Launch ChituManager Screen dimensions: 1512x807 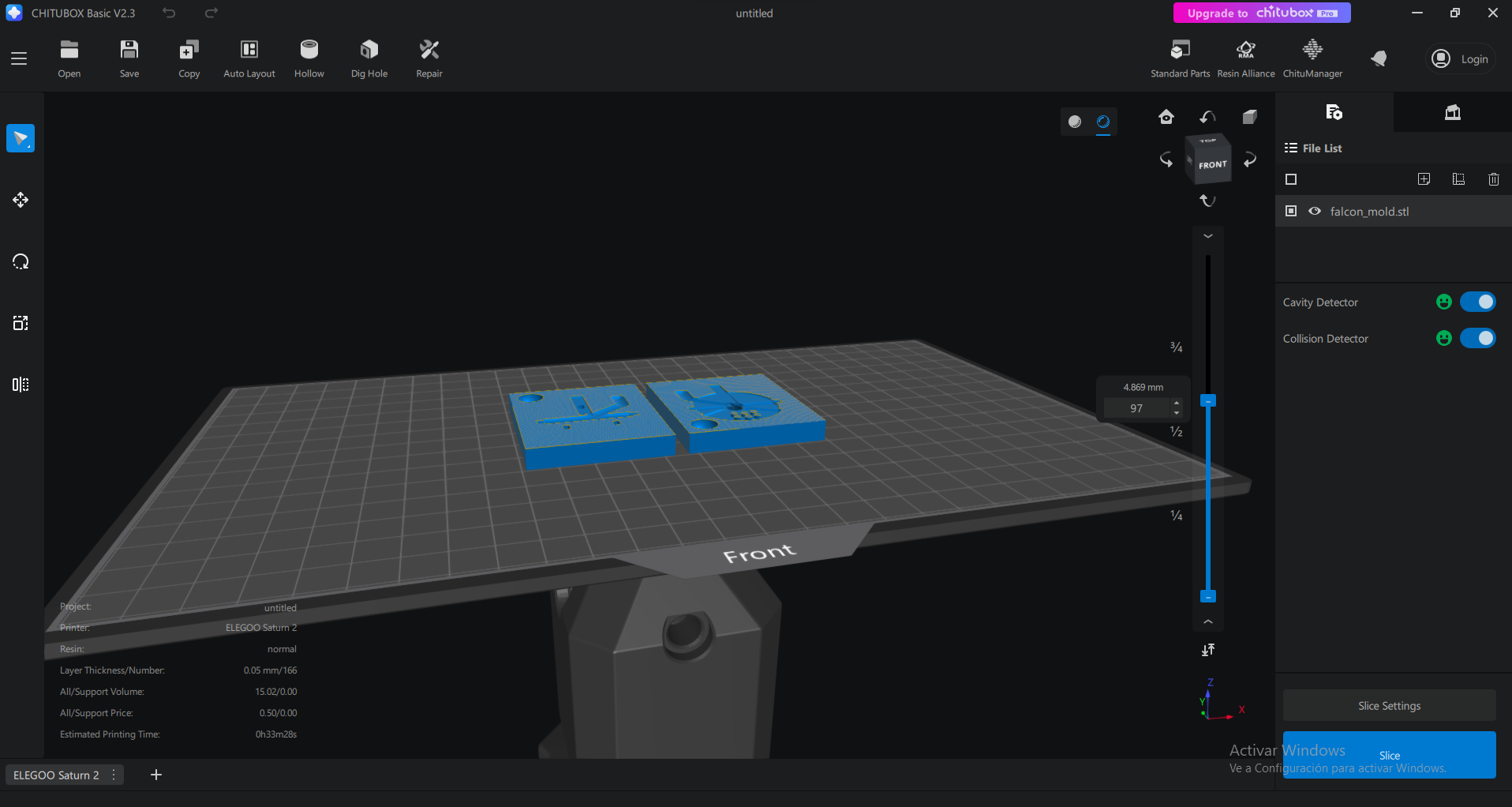point(1312,58)
